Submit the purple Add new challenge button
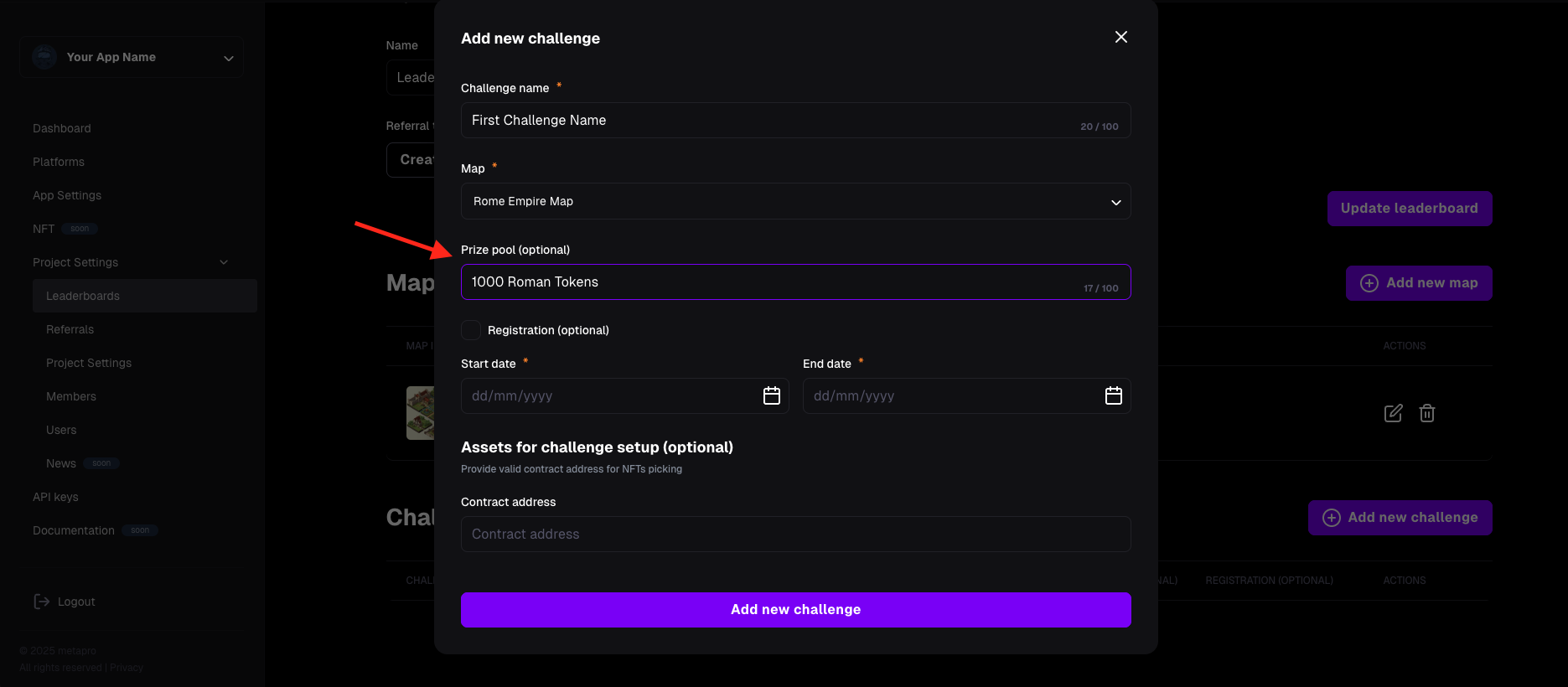This screenshot has width=1568, height=687. click(796, 610)
